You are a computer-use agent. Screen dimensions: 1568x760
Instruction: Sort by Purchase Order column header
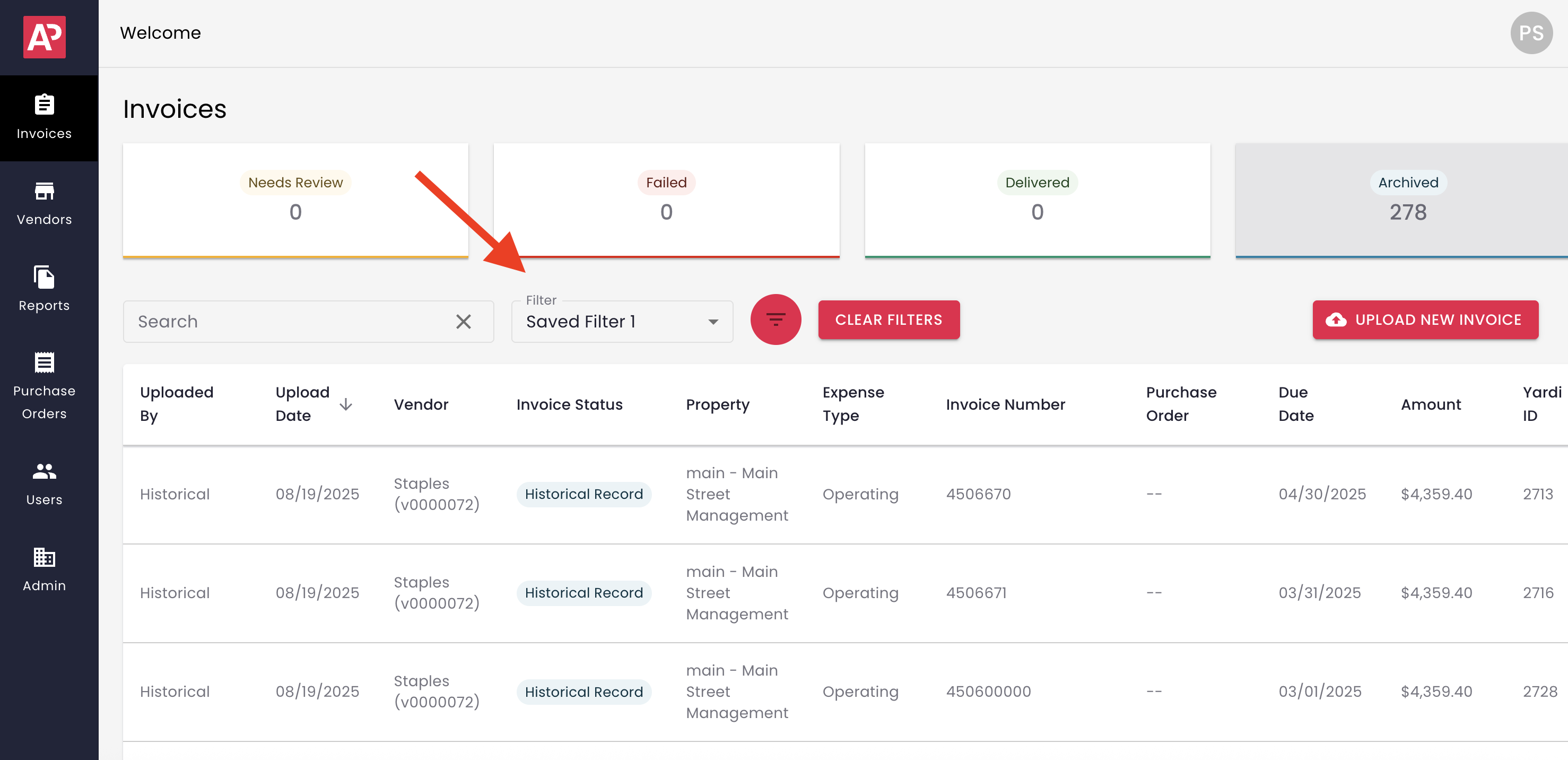[x=1181, y=404]
